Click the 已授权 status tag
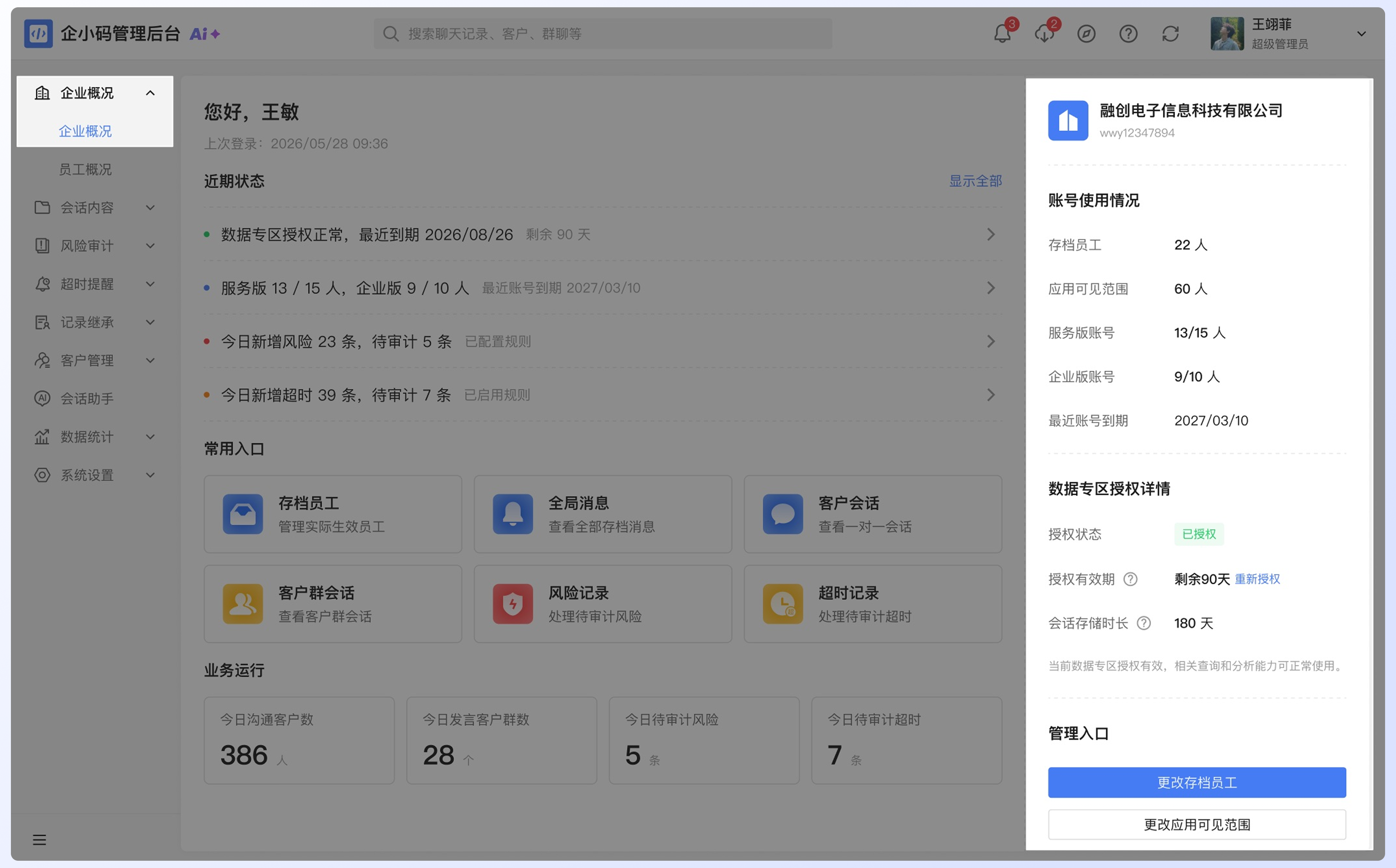 tap(1199, 534)
